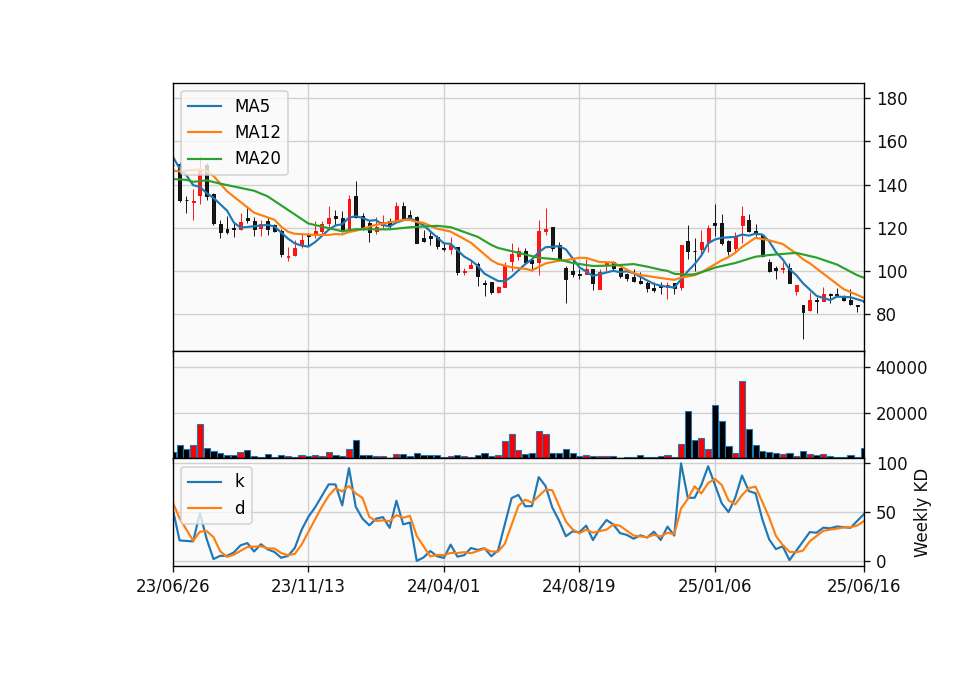
Task: Click the 120 price axis label
Action: click(x=892, y=229)
